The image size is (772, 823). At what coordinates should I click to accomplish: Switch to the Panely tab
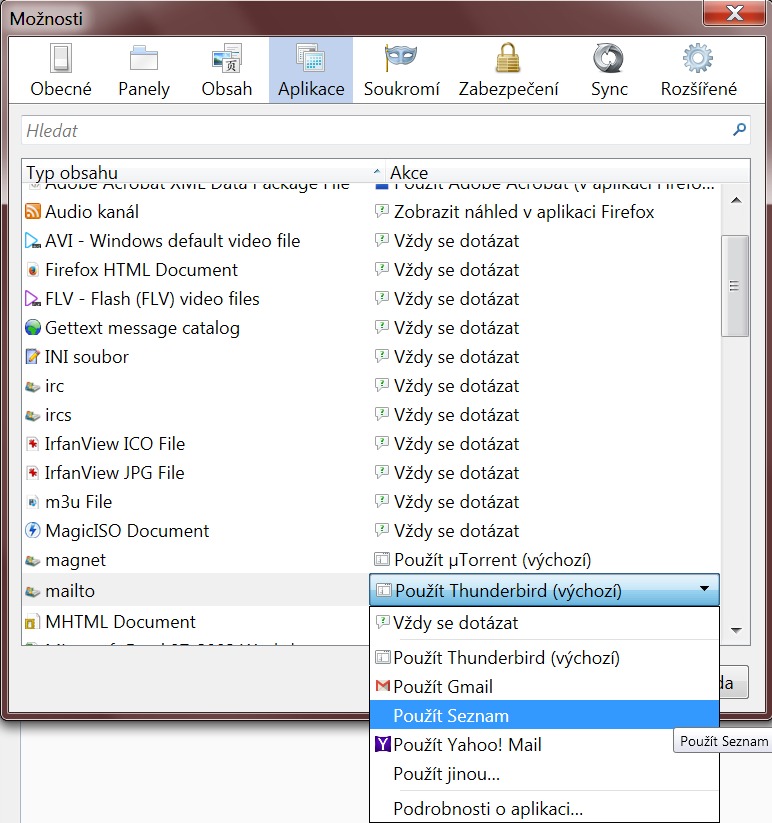click(144, 70)
